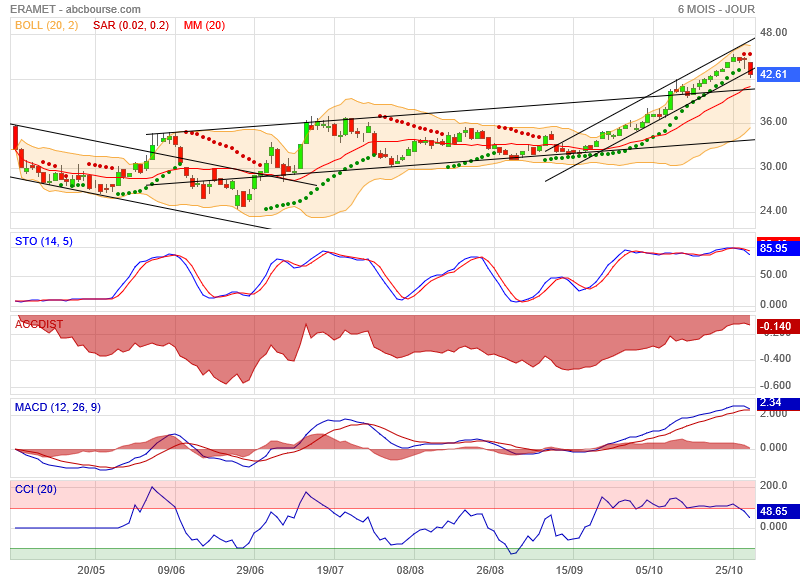This screenshot has width=800, height=580.
Task: Click the 08/08 date label
Action: [410, 570]
